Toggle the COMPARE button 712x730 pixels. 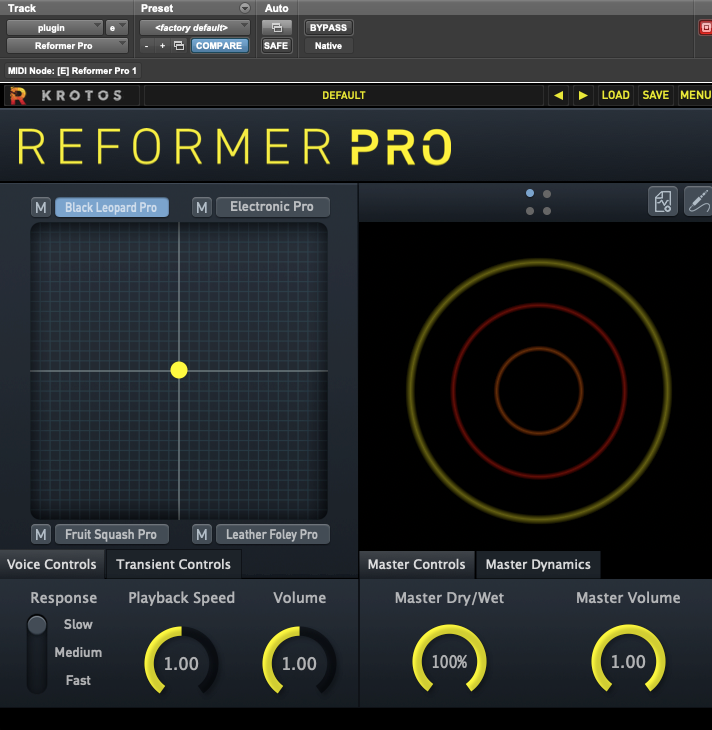(x=219, y=46)
